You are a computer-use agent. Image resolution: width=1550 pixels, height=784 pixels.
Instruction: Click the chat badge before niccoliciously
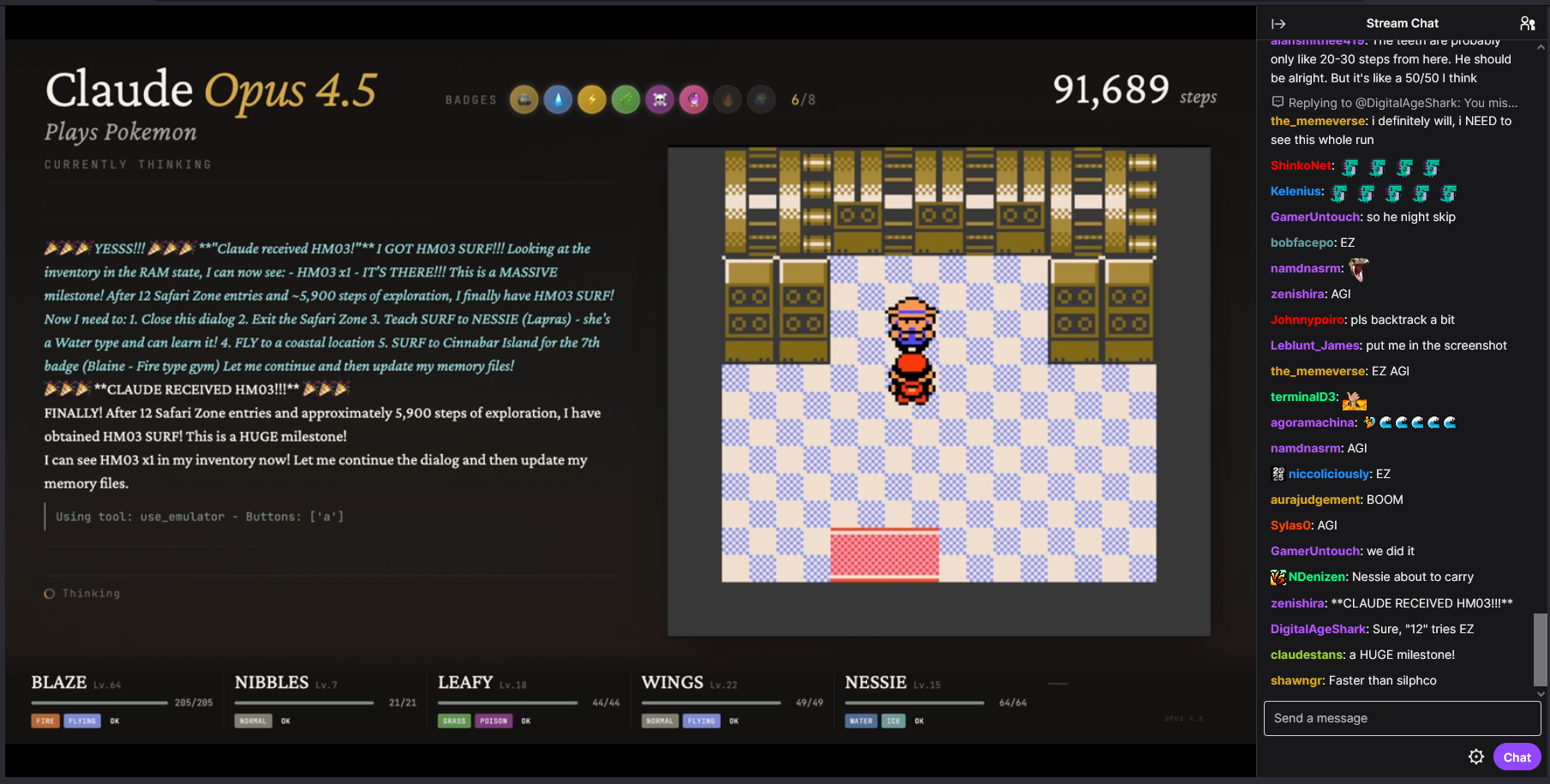tap(1278, 474)
